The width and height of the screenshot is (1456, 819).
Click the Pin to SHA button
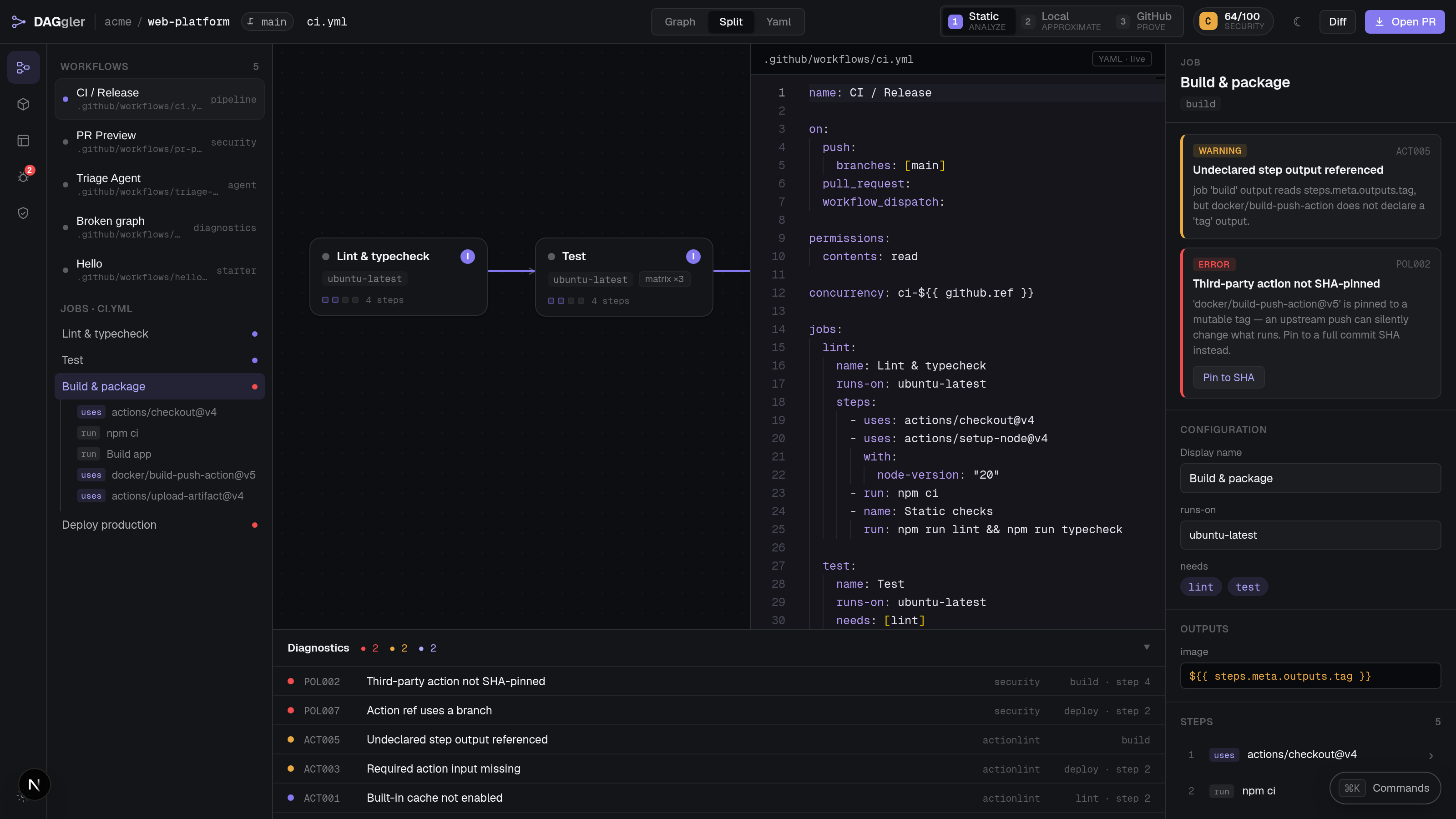(x=1228, y=378)
